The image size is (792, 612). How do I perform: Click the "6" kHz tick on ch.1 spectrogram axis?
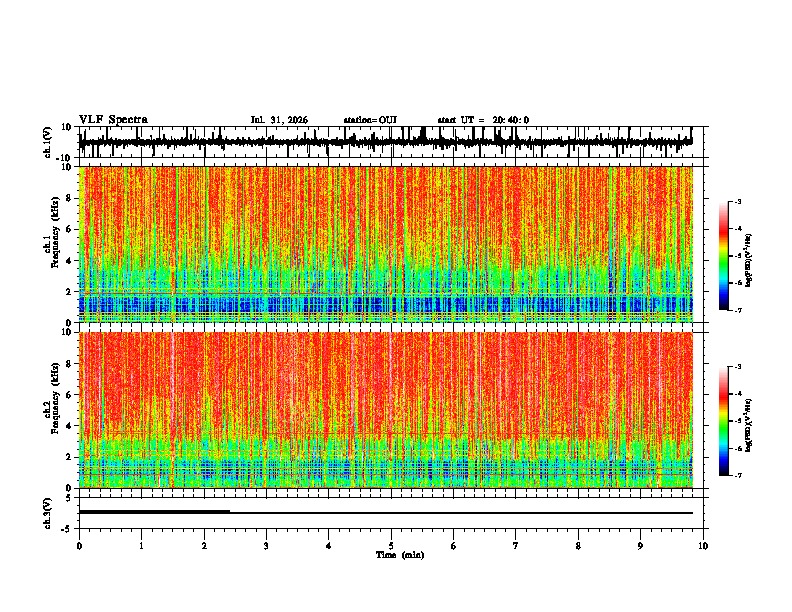pyautogui.click(x=70, y=229)
